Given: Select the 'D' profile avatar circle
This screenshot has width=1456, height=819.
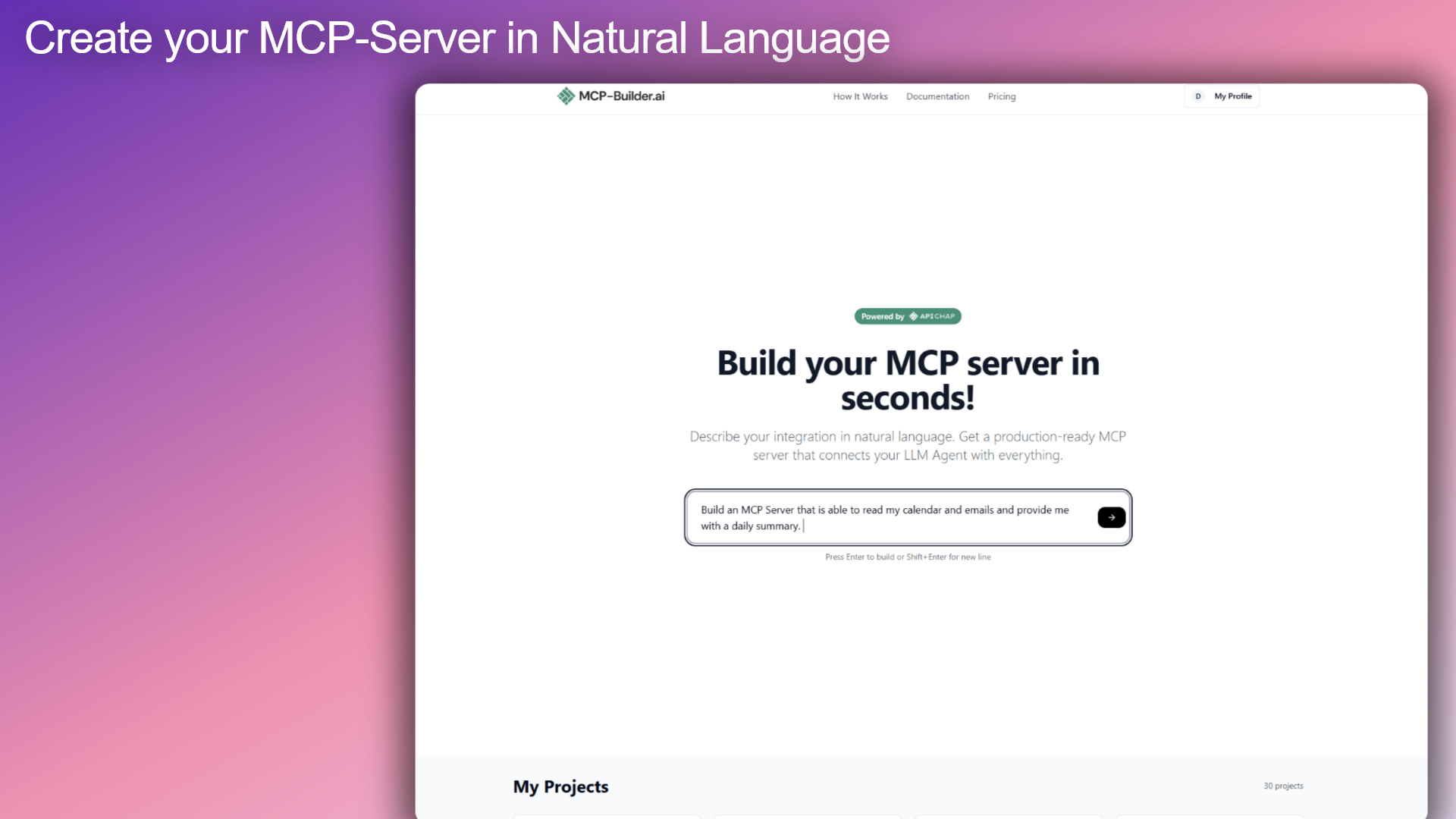Looking at the screenshot, I should [x=1198, y=96].
